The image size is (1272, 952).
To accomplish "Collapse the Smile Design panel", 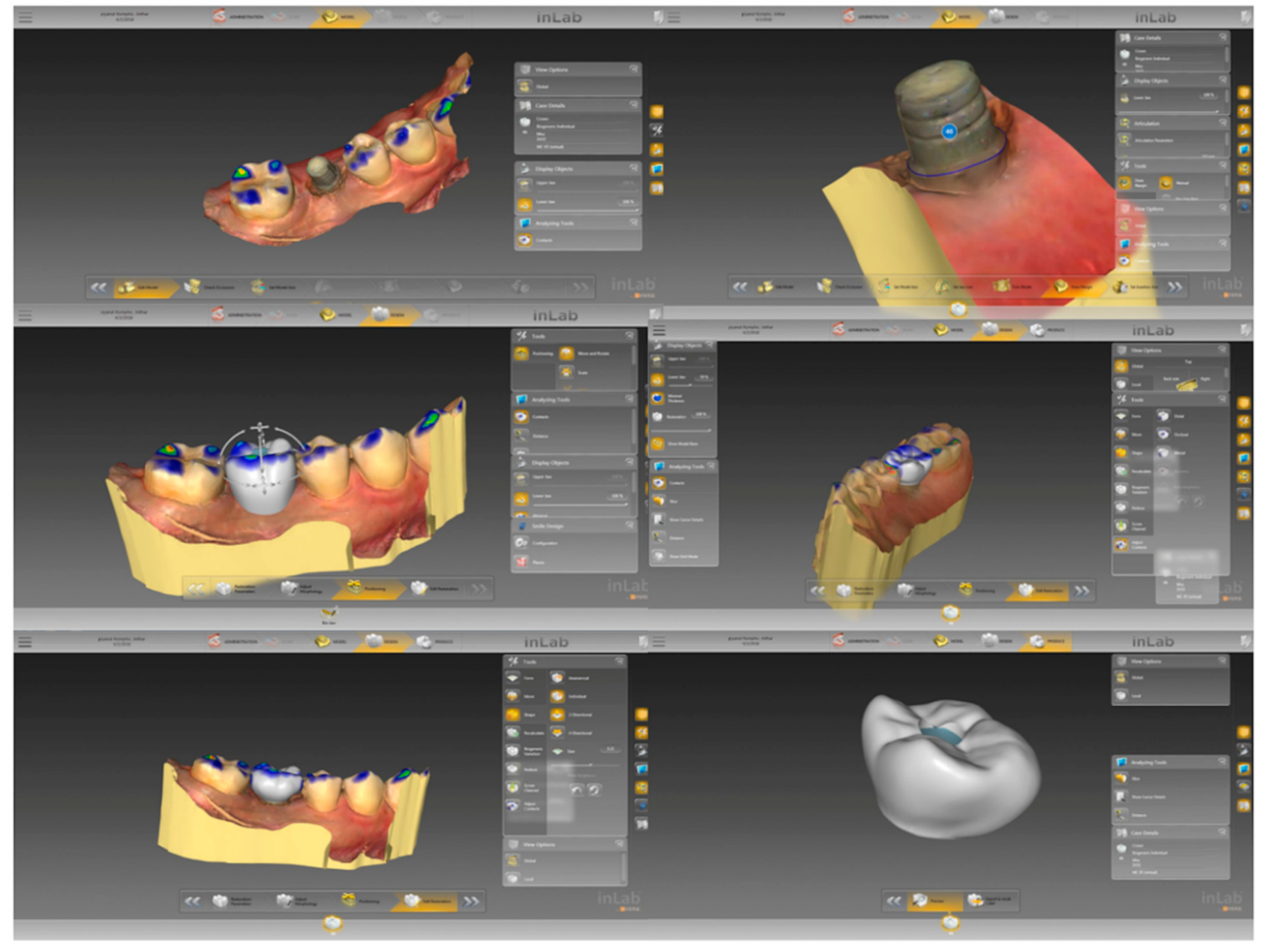I will click(x=630, y=525).
